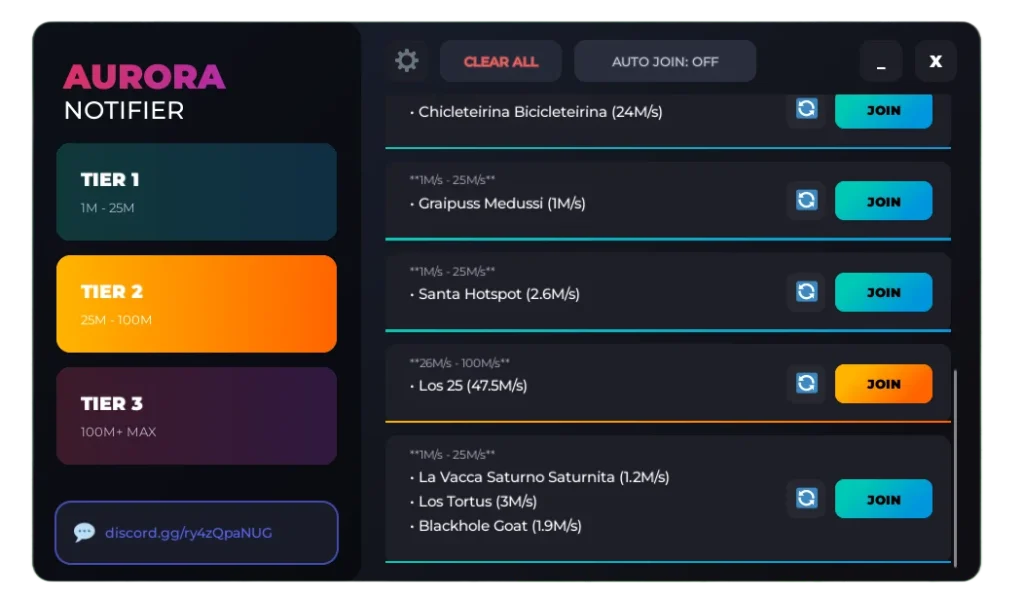Join the Santa Hotspot server
1024x600 pixels.
(x=883, y=292)
